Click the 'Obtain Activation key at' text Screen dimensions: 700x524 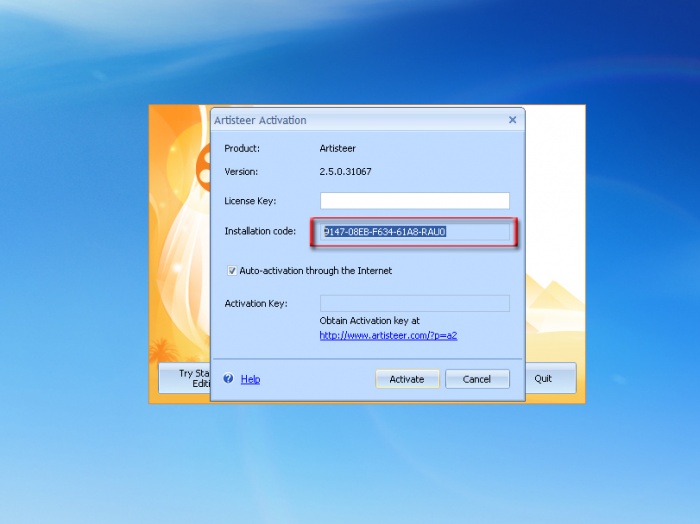[369, 321]
